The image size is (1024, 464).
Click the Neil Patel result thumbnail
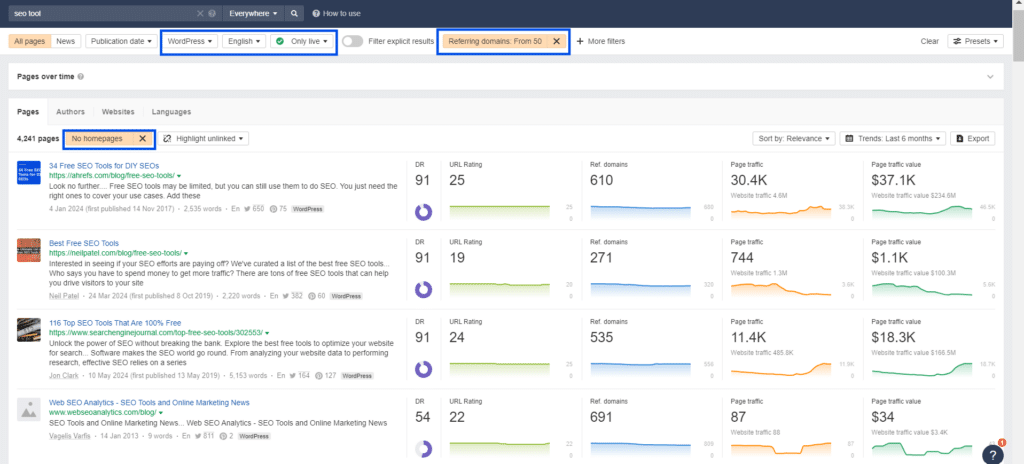[x=29, y=250]
